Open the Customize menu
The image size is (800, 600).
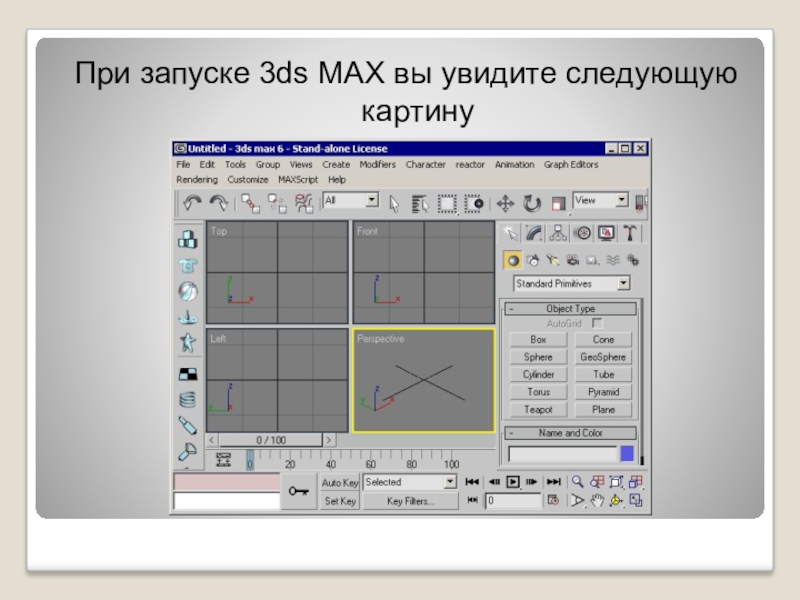tap(247, 180)
